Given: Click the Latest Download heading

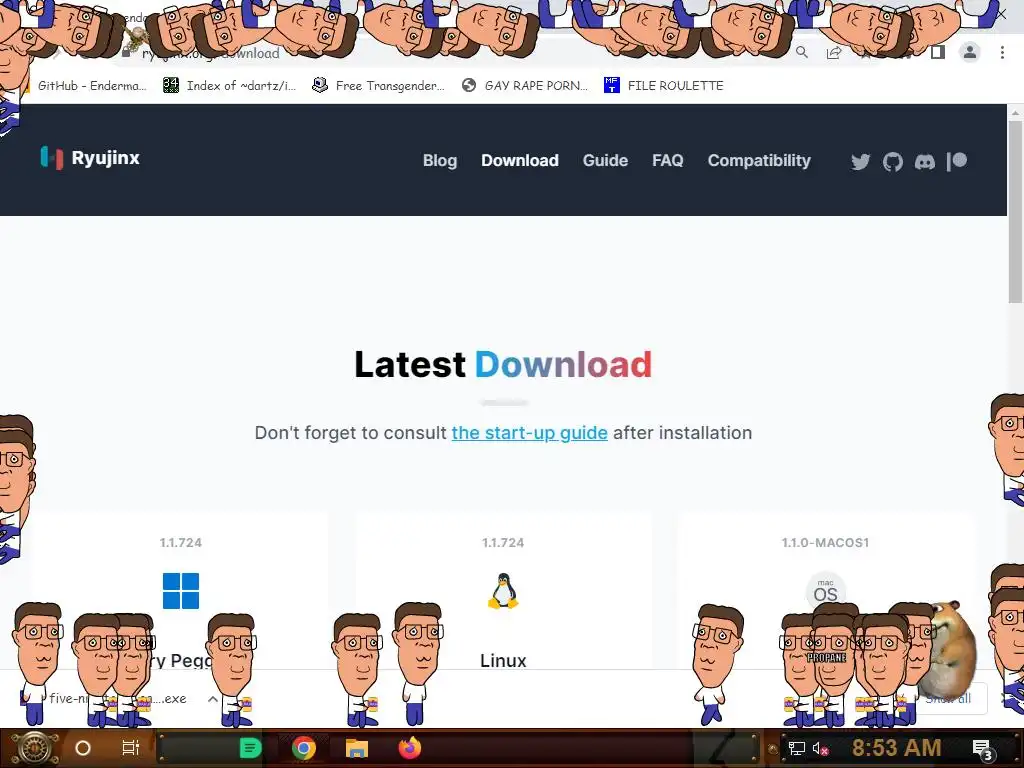Looking at the screenshot, I should click(503, 364).
